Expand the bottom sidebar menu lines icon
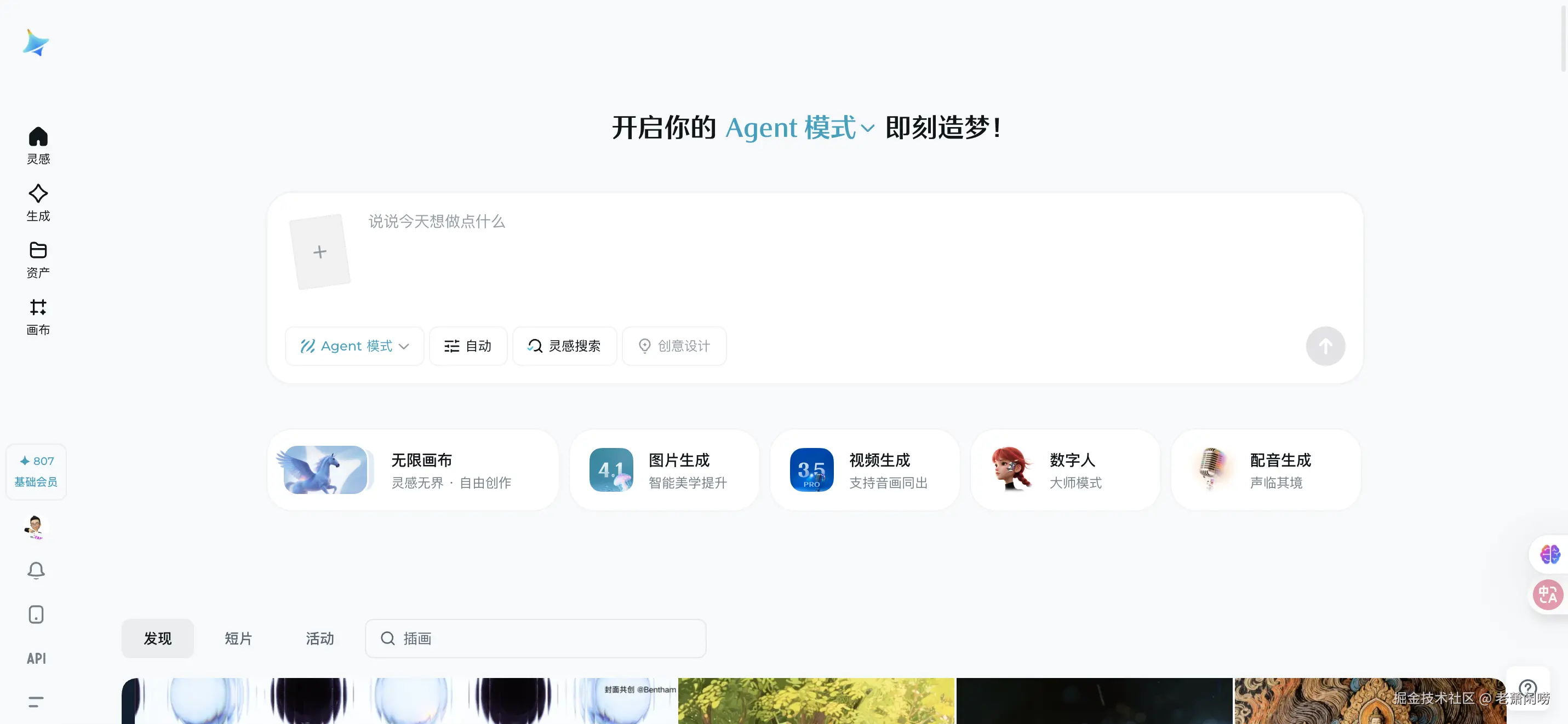1568x724 pixels. tap(36, 702)
